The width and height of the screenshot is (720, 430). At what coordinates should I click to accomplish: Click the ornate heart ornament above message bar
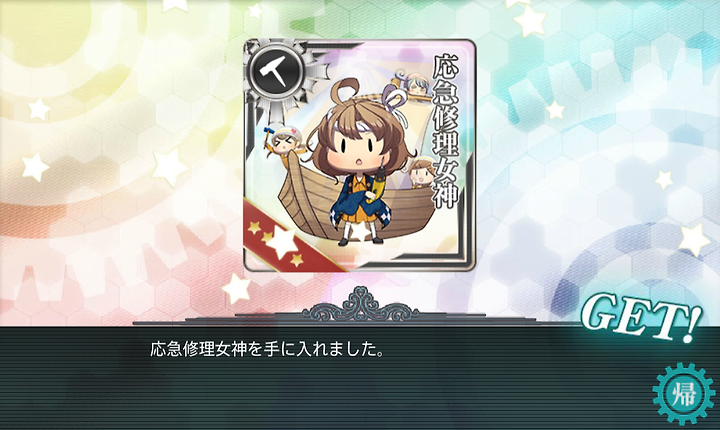360,305
